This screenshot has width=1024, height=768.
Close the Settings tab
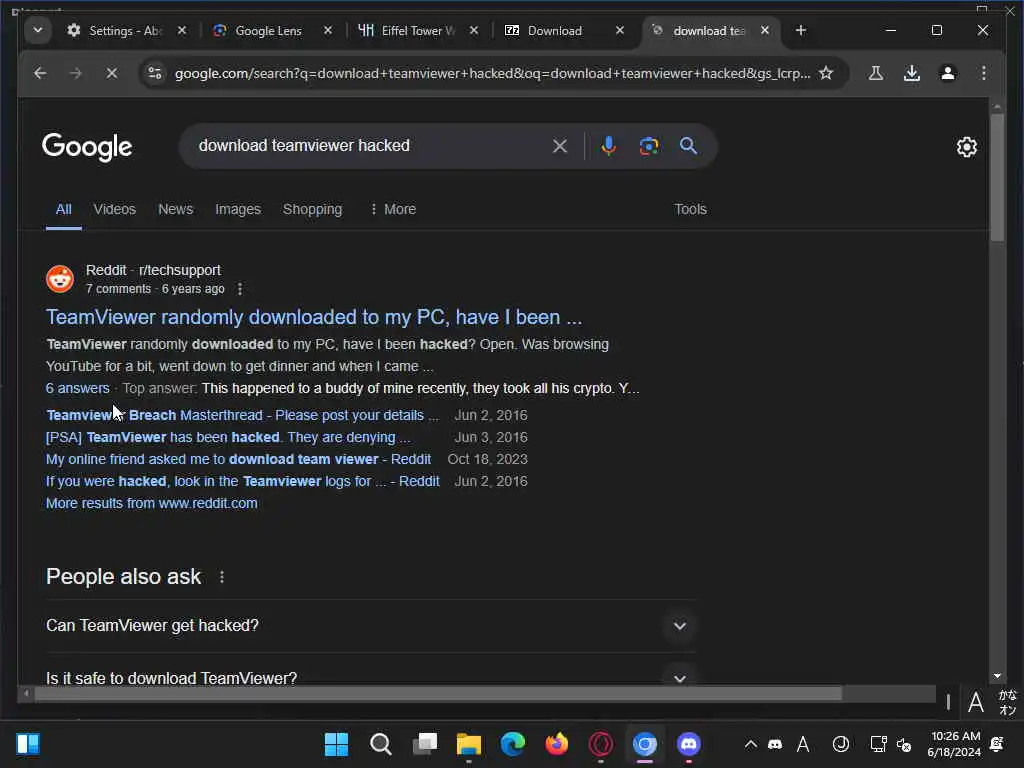click(182, 31)
